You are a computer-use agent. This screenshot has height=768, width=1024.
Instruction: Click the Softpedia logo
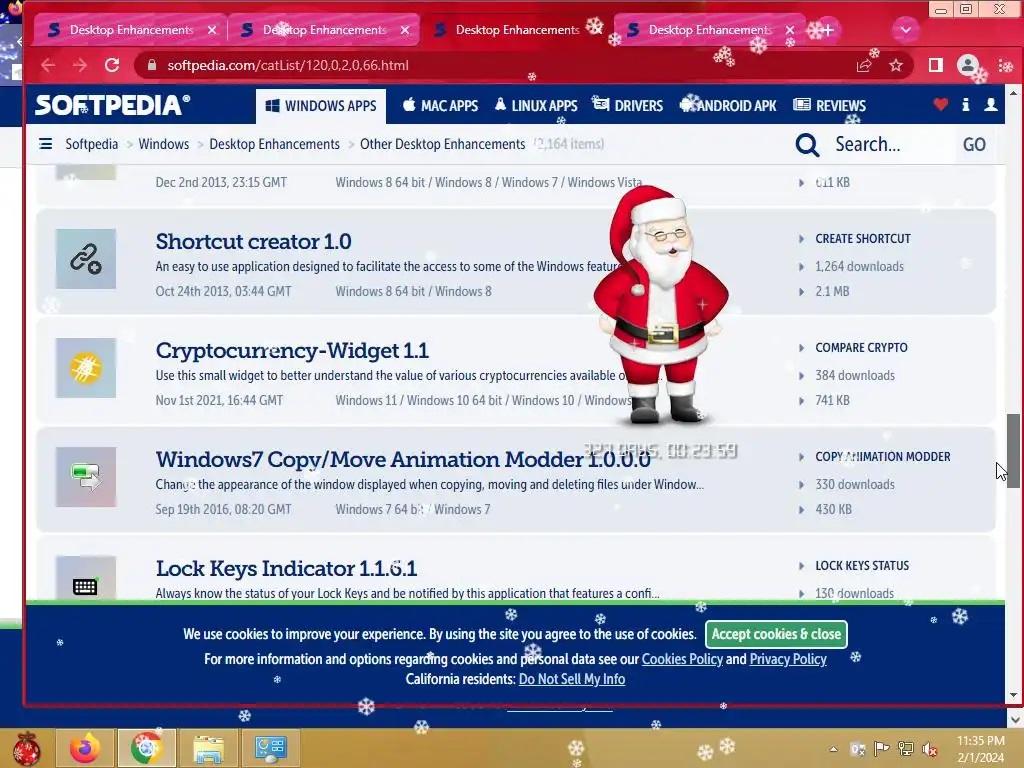(112, 105)
